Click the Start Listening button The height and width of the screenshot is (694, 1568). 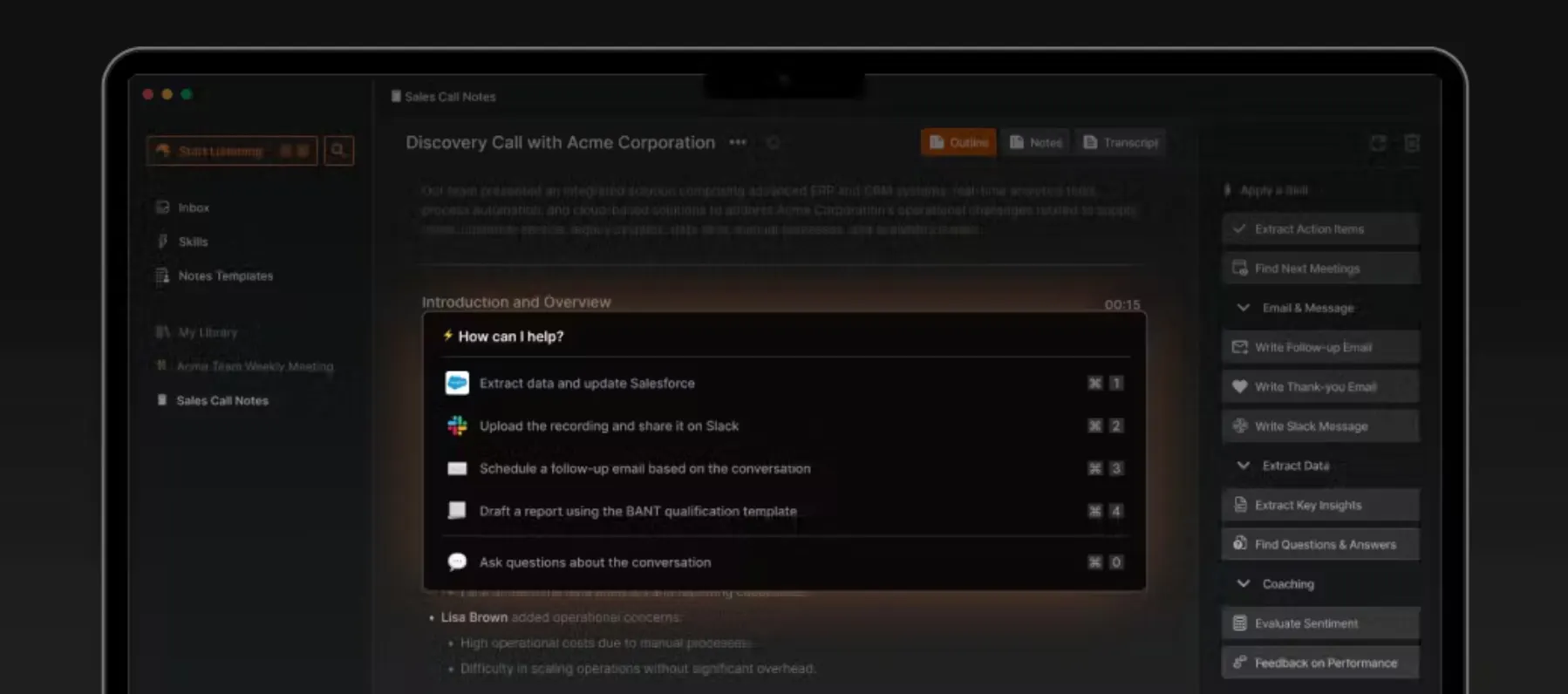232,151
